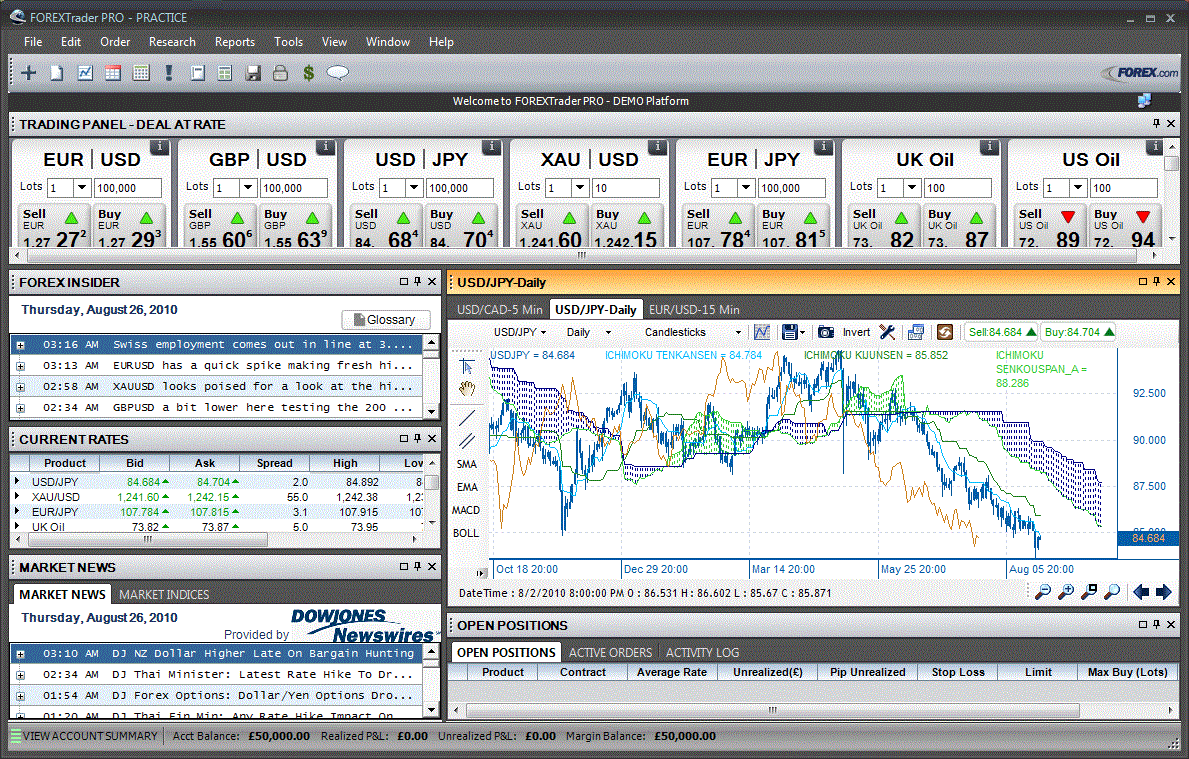Toggle MACD indicator on chart
The width and height of the screenshot is (1189, 759).
[466, 510]
